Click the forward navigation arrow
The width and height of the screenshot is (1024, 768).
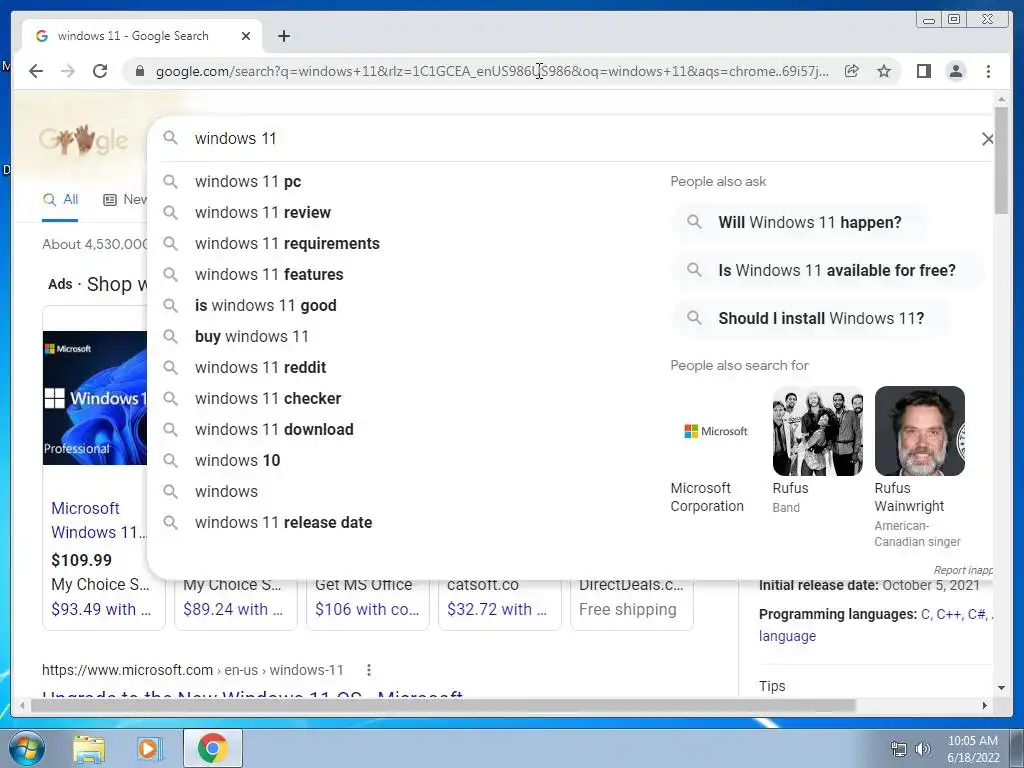(x=68, y=71)
